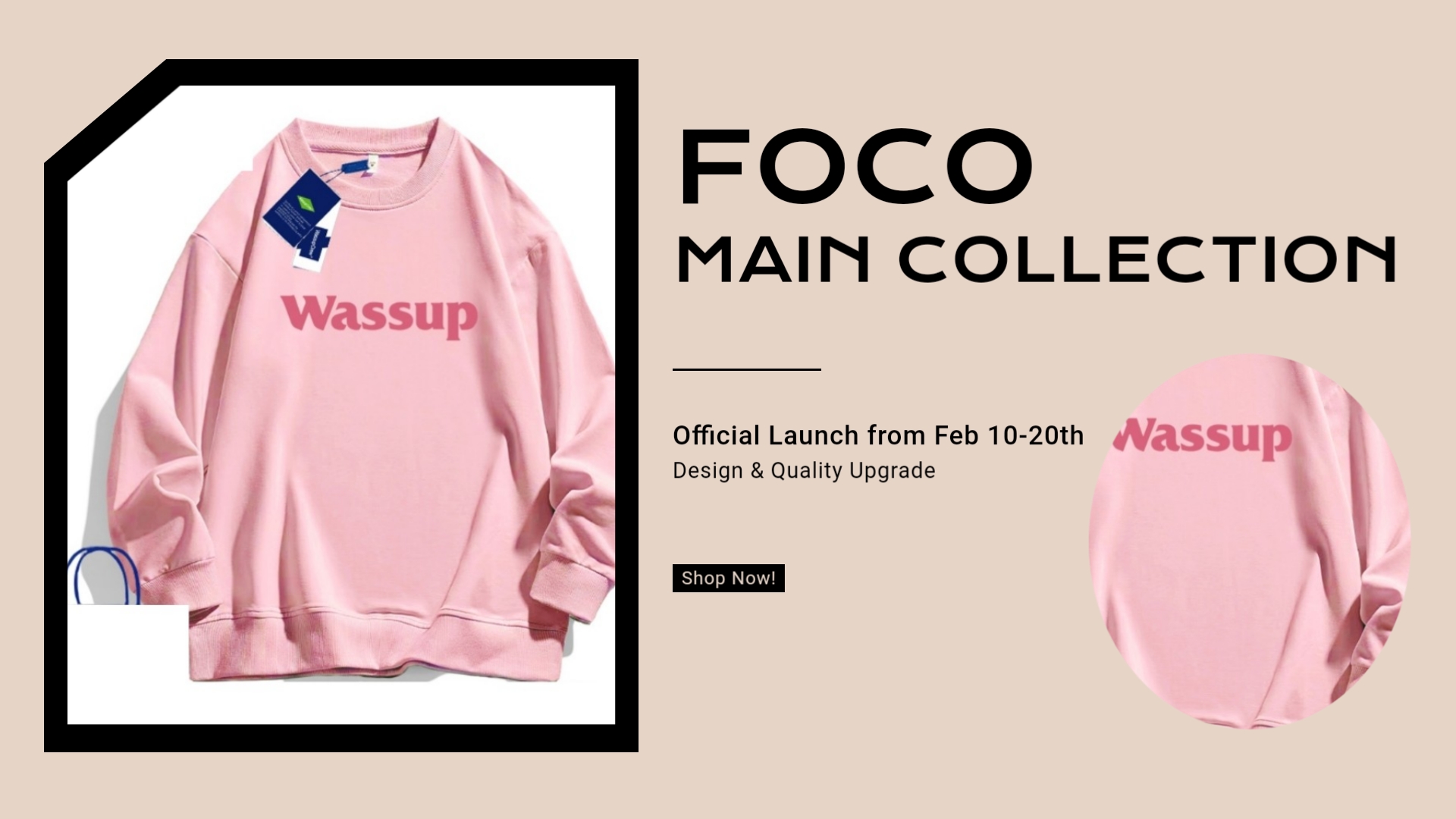
Task: Select the thin black divider line
Action: 746,369
